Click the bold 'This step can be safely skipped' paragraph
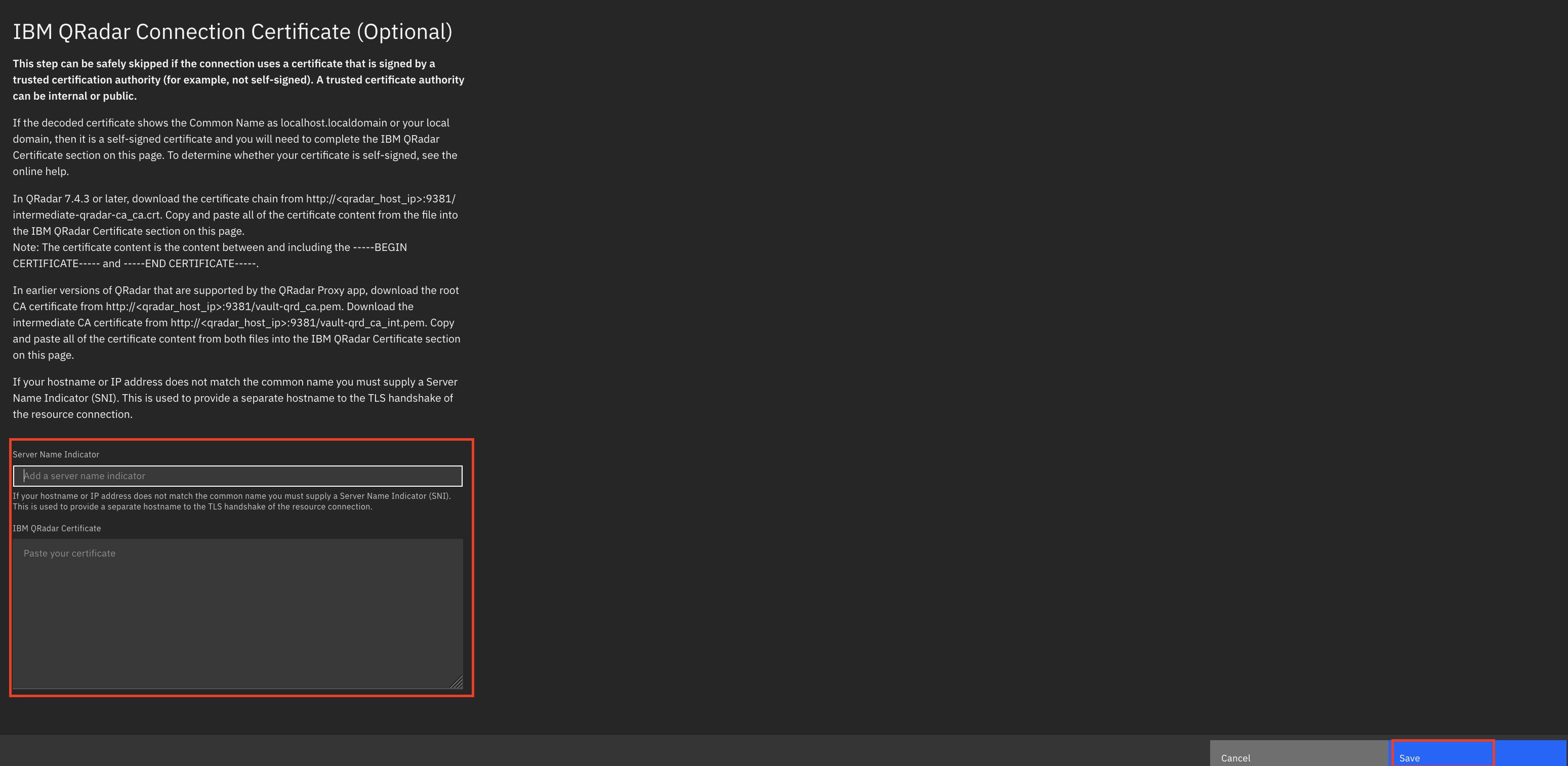The image size is (1568, 766). (238, 80)
